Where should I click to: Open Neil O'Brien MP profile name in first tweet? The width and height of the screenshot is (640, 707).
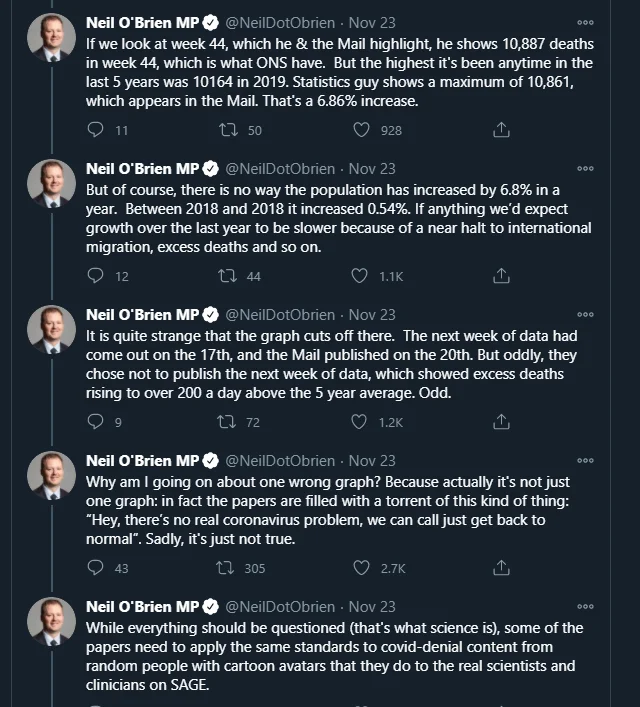tap(143, 23)
